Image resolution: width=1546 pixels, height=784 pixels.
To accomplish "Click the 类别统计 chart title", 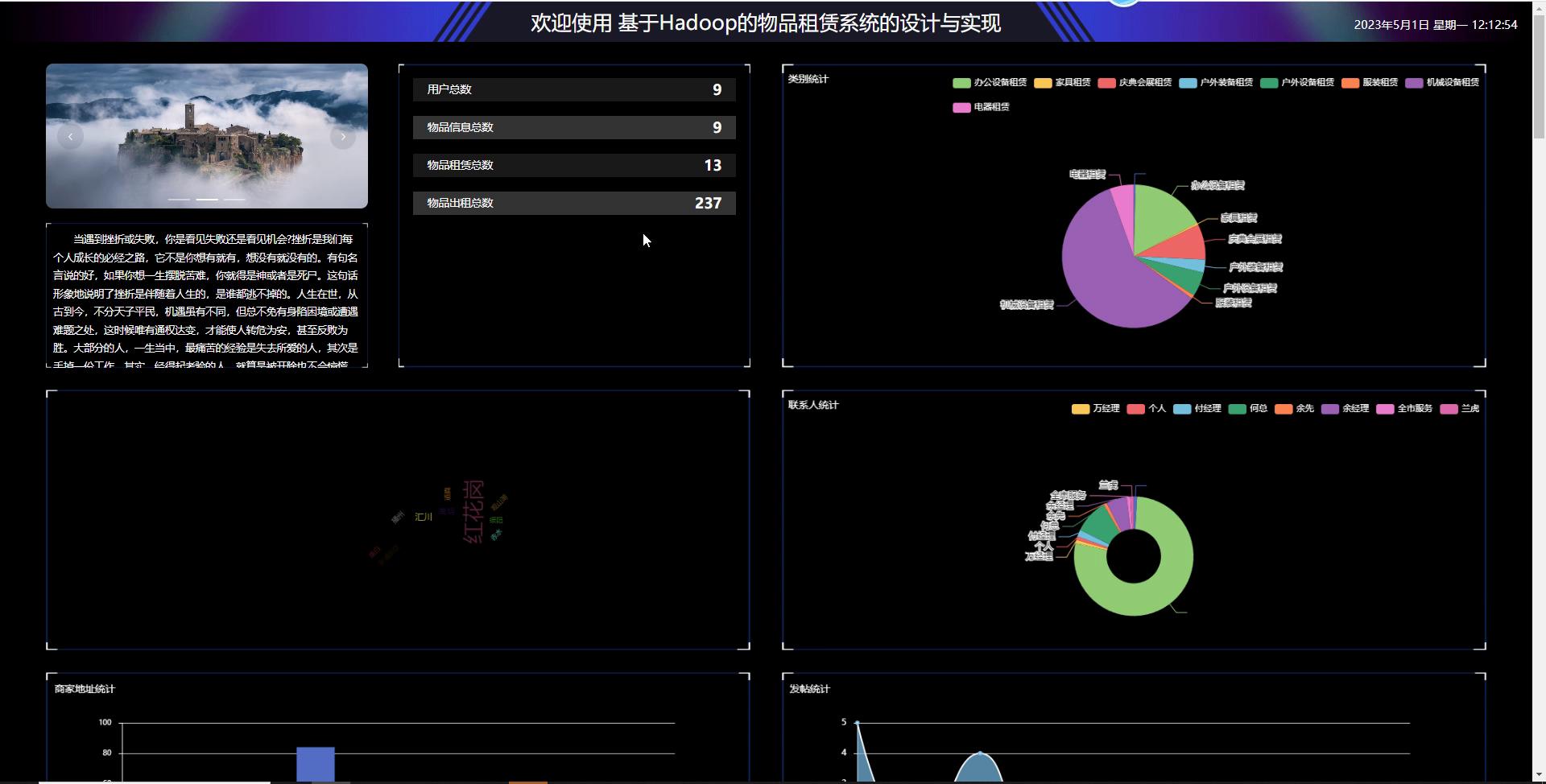I will tap(808, 79).
